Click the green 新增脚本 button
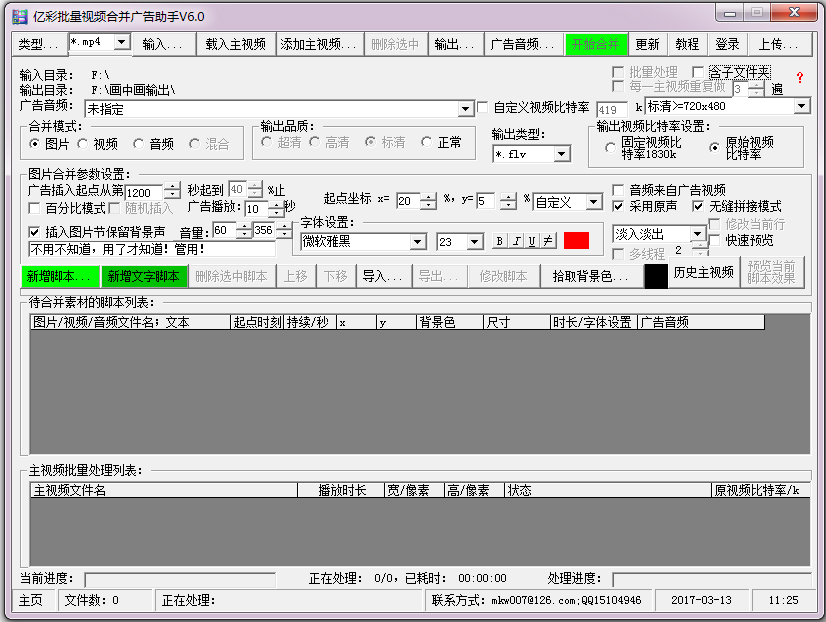Screen dimensions: 826x622 click(59, 276)
